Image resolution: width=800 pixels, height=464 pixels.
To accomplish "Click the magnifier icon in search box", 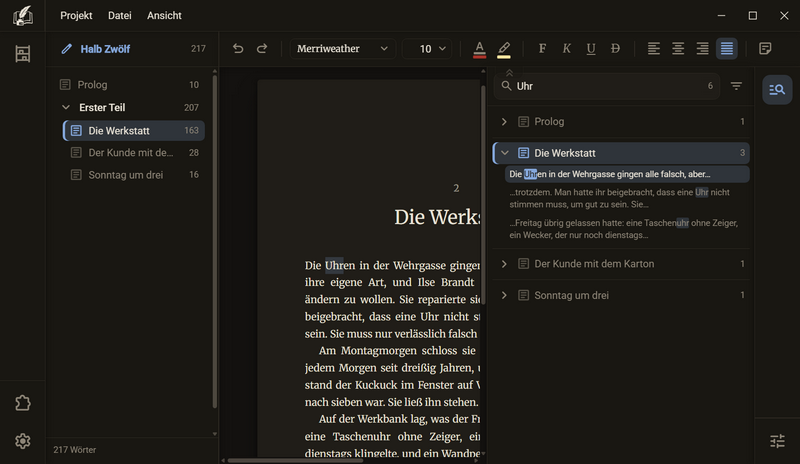I will point(506,86).
